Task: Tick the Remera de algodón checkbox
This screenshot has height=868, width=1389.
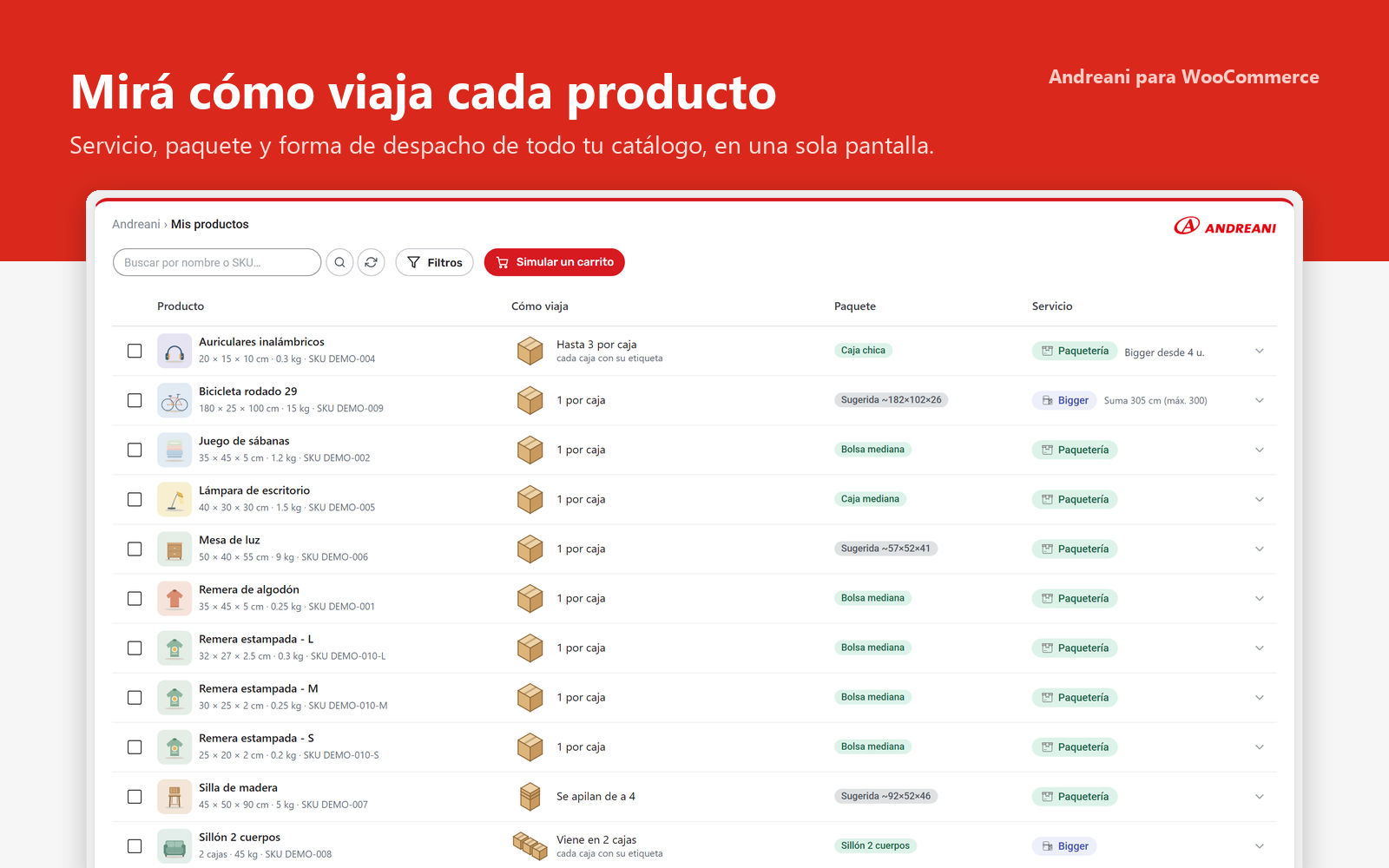Action: pos(135,598)
